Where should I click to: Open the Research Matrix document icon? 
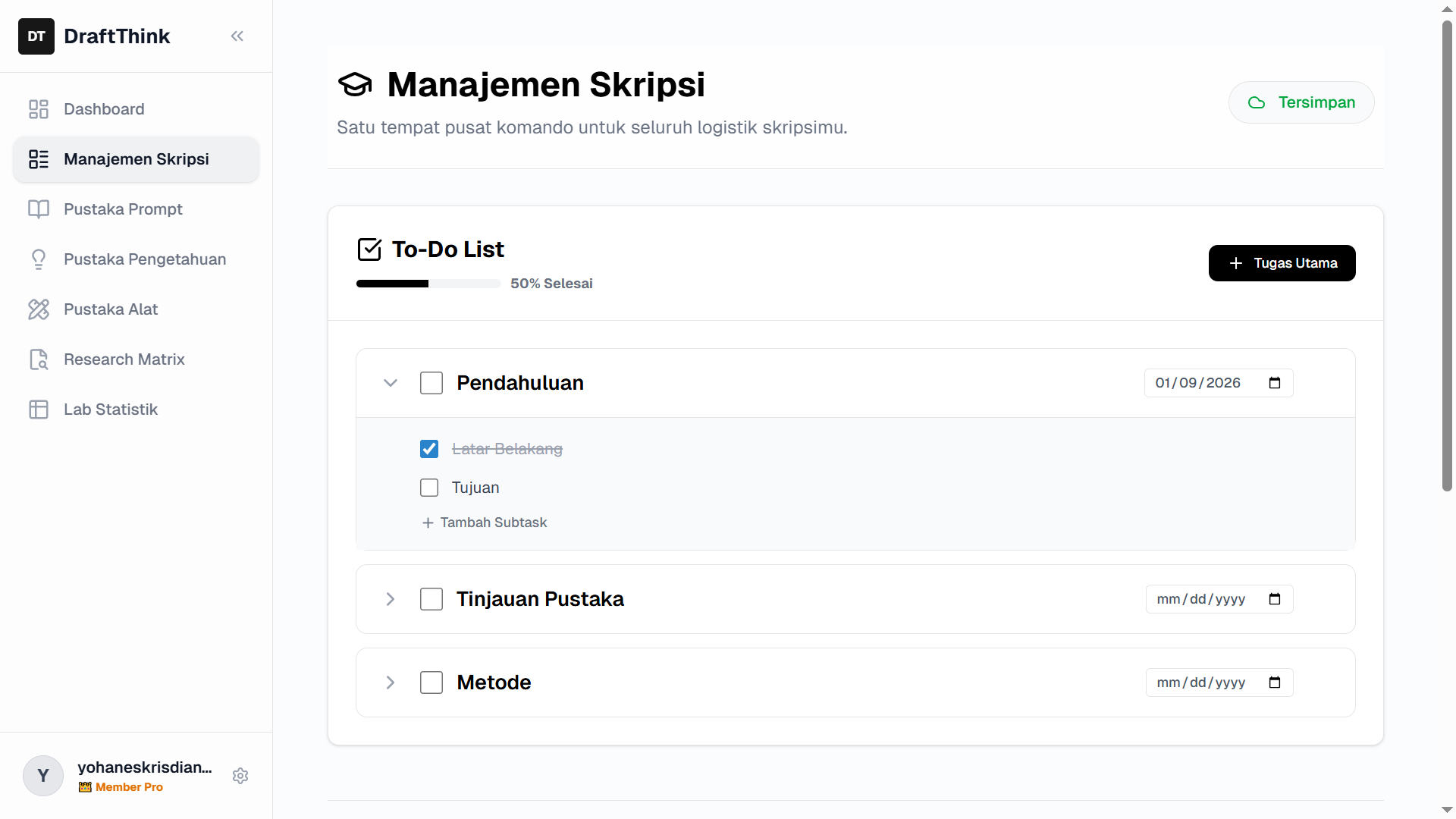point(39,359)
